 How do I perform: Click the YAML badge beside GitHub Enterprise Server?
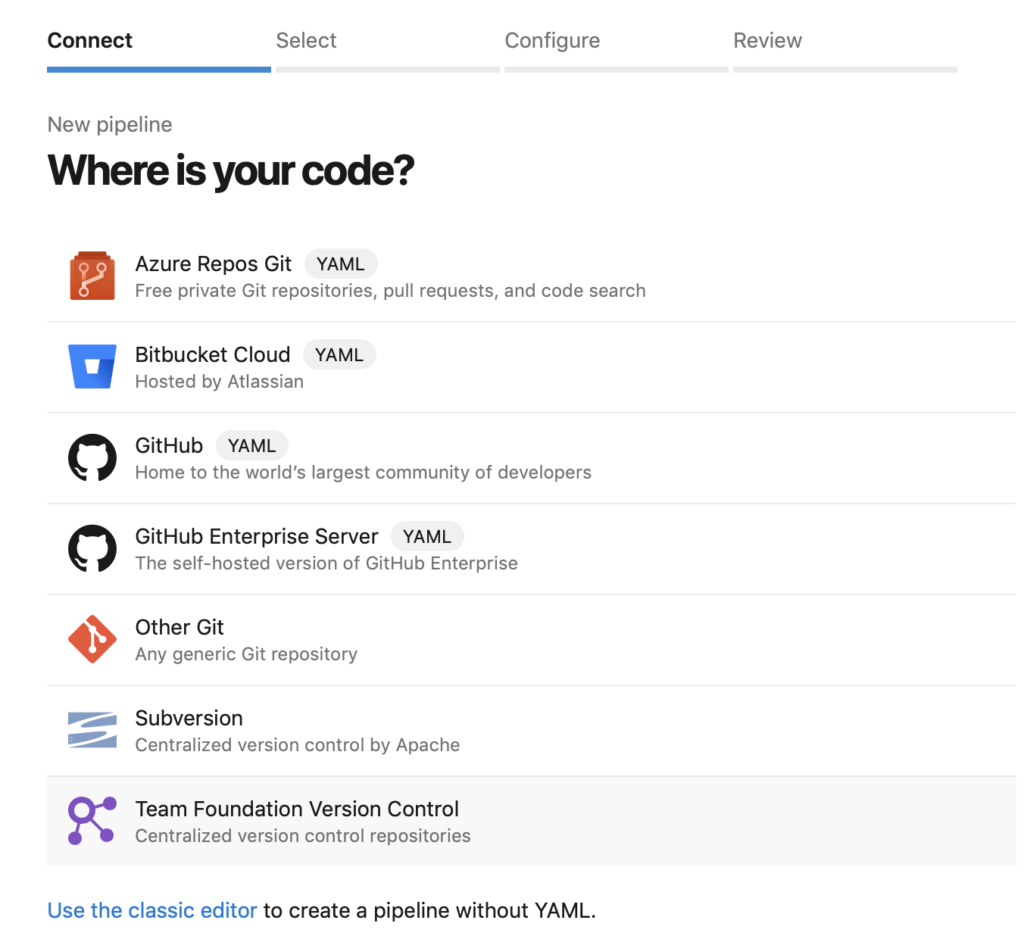click(x=426, y=536)
